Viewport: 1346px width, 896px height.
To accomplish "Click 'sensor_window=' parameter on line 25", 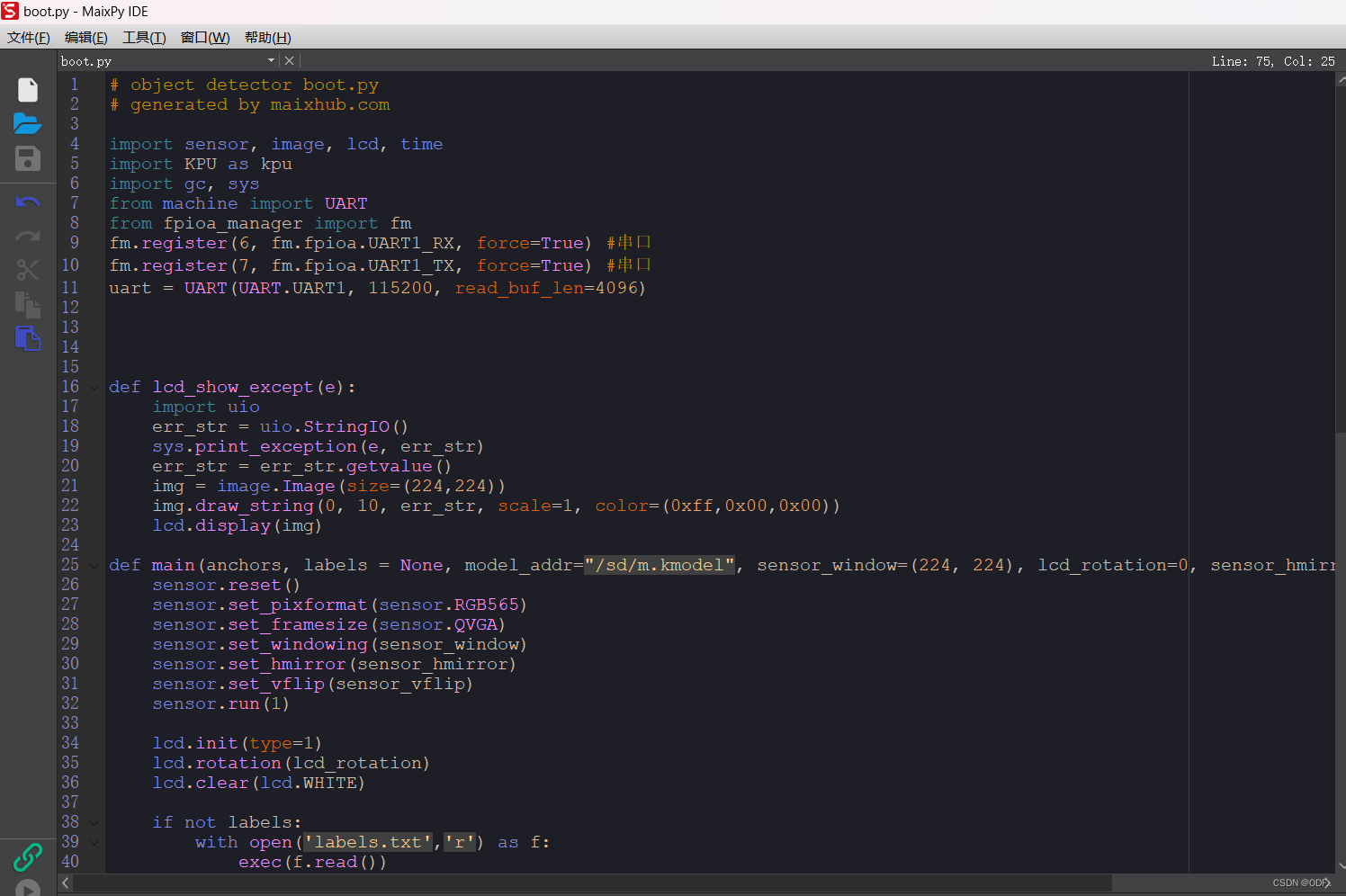I will click(832, 565).
